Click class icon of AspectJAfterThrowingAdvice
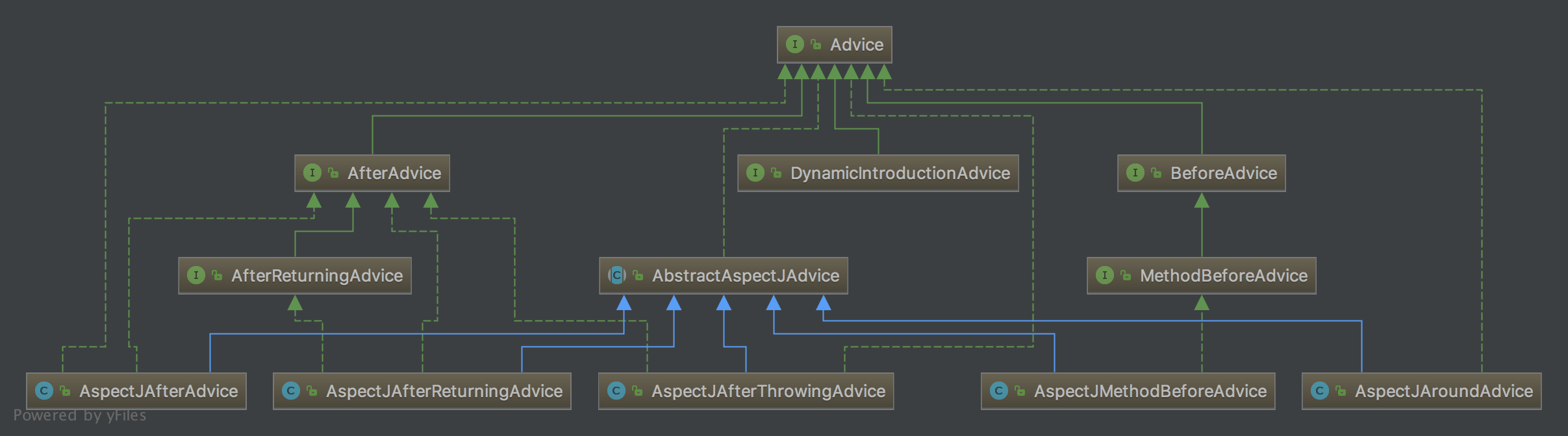 616,391
